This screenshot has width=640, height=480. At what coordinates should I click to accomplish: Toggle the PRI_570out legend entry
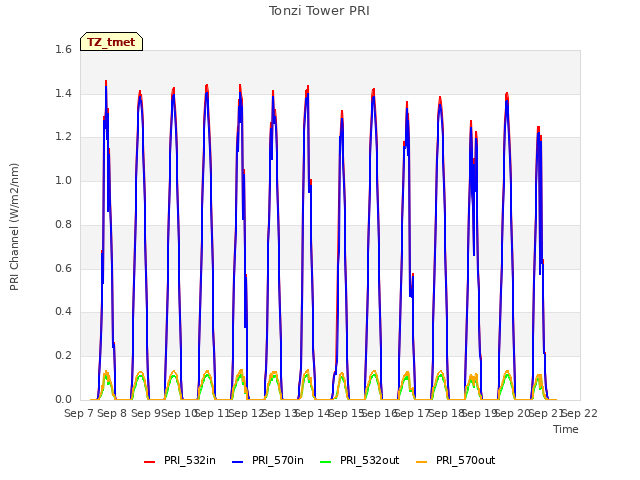[x=456, y=461]
